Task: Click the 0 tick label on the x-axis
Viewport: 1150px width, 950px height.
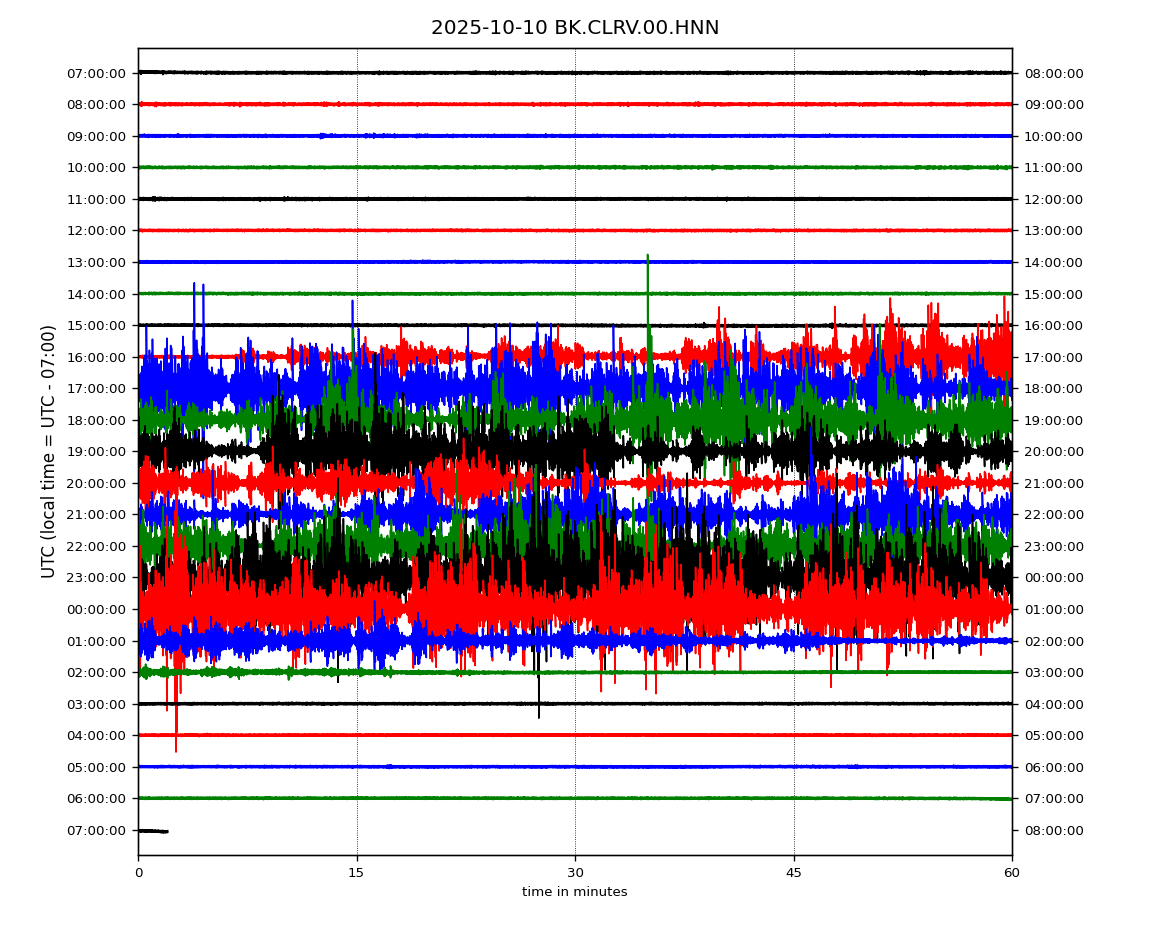Action: point(138,873)
